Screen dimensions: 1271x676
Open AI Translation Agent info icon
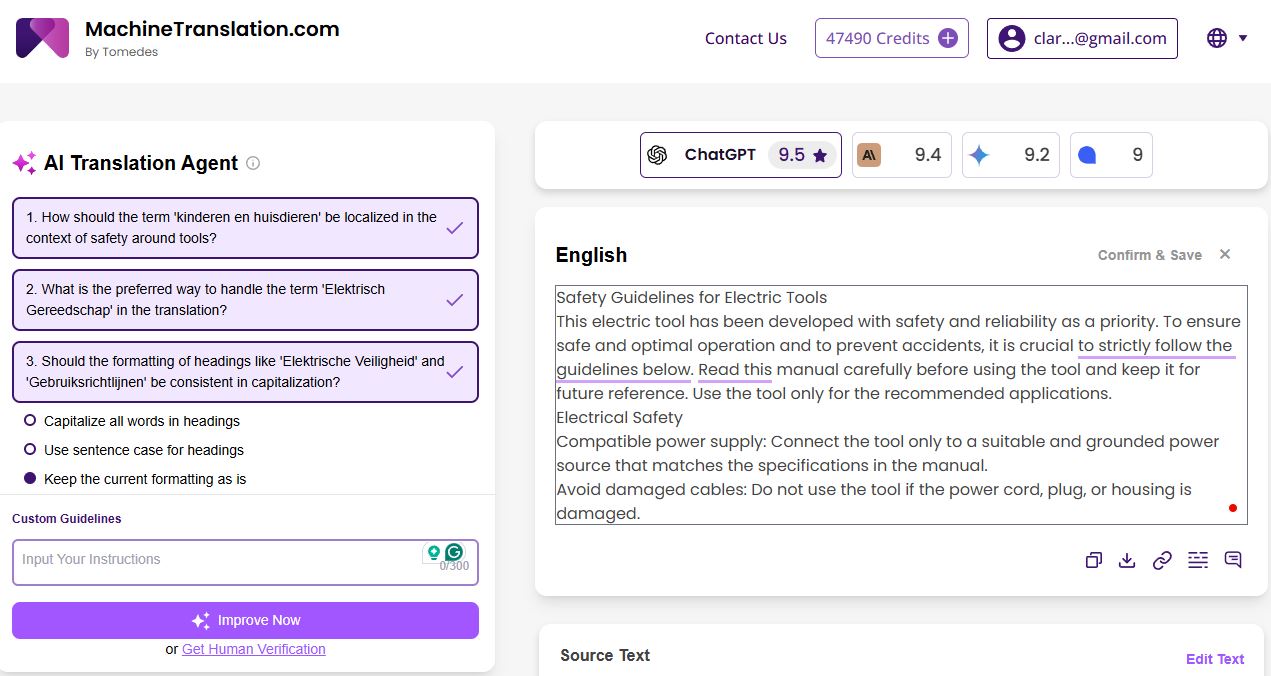point(253,163)
